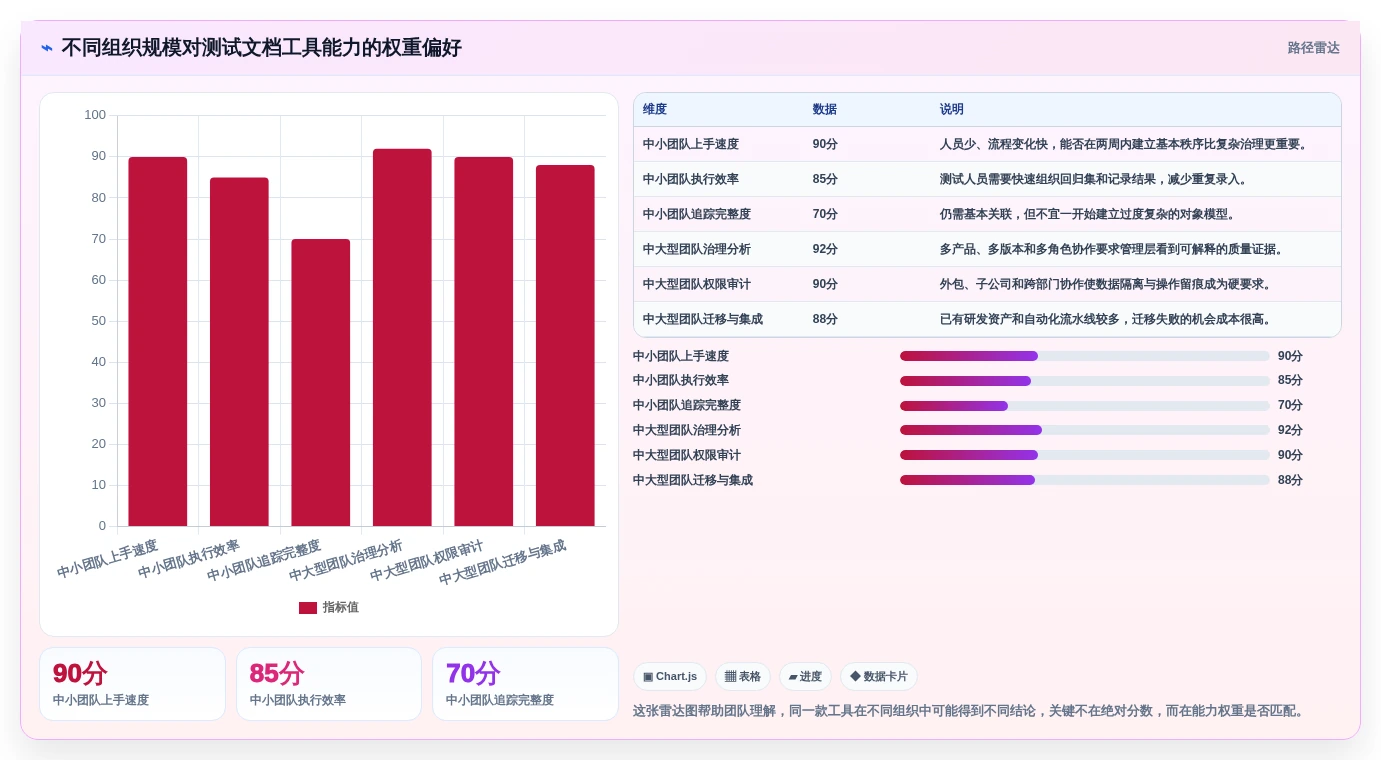Click the chart bar for 中大型团队治理分析

pos(402,337)
